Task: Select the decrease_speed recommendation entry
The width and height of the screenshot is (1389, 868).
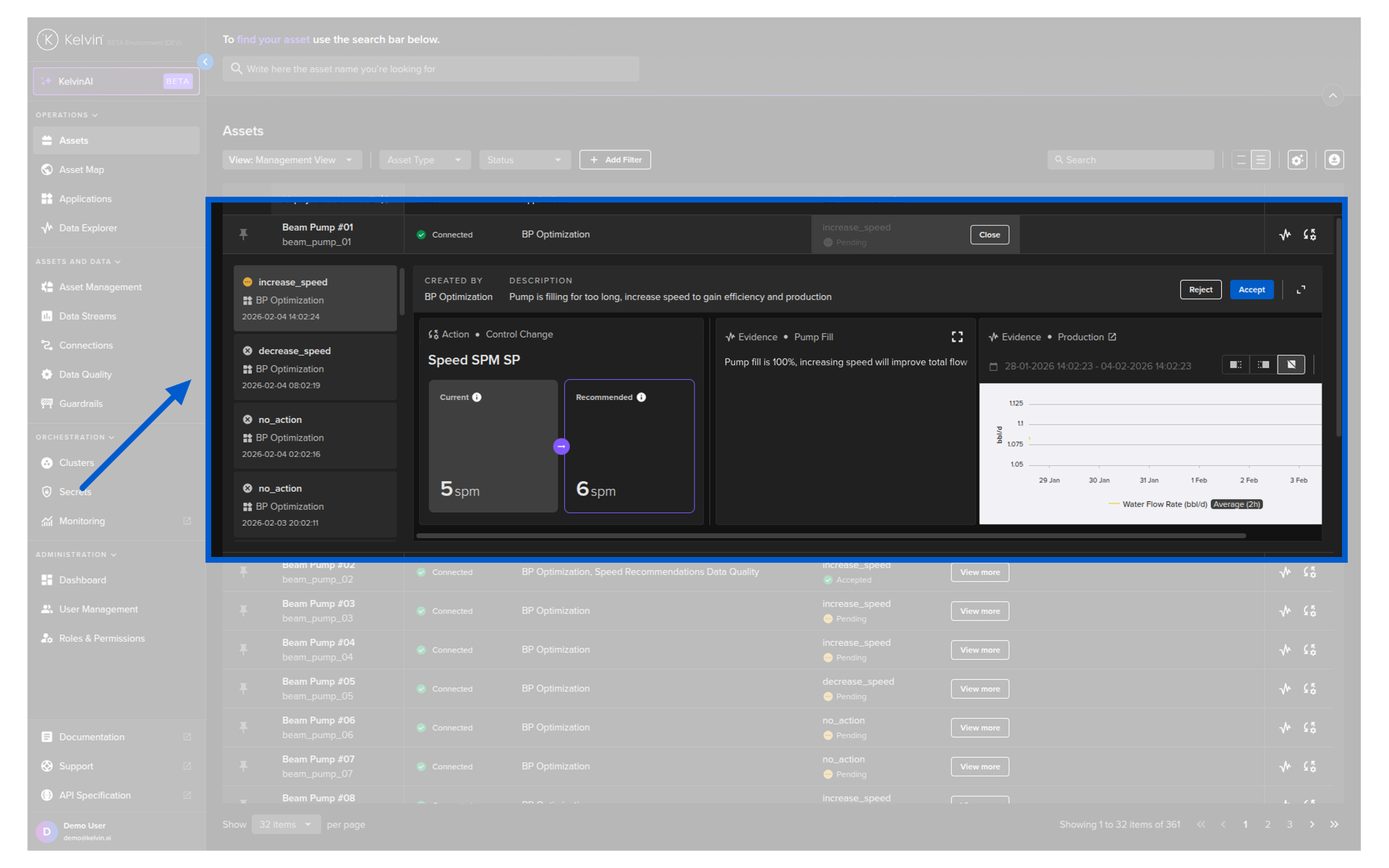Action: [x=315, y=367]
